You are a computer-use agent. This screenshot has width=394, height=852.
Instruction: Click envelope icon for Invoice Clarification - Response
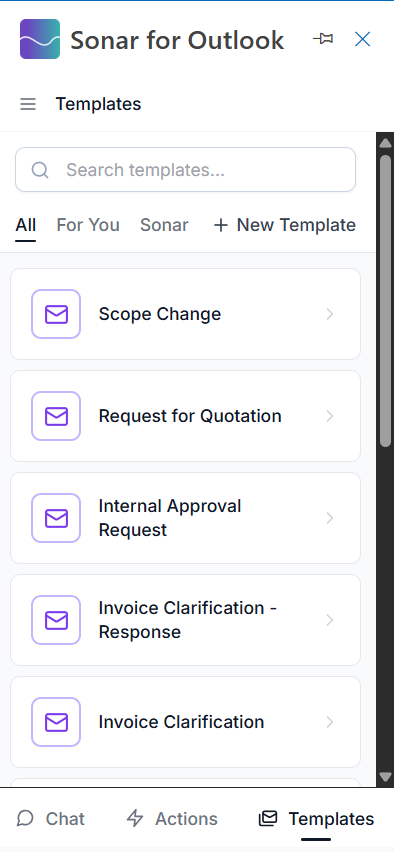pyautogui.click(x=56, y=620)
